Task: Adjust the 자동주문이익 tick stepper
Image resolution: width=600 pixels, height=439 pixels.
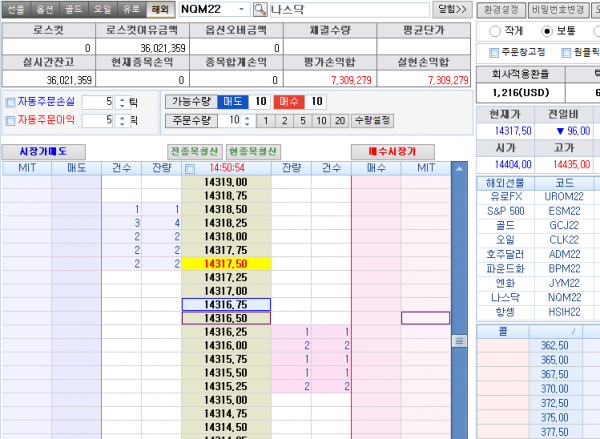Action: pos(122,120)
